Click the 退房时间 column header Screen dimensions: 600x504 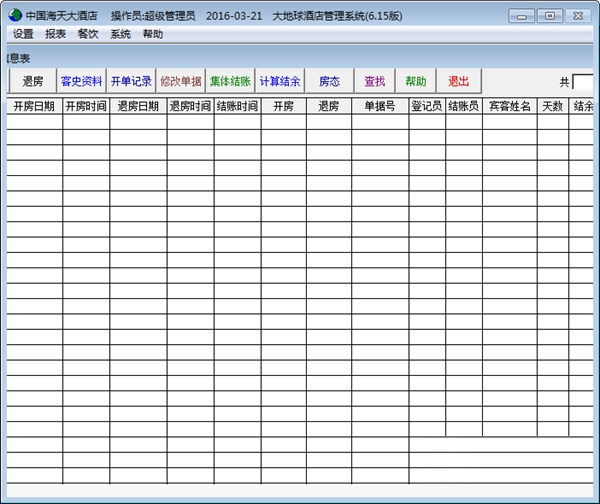[x=190, y=106]
